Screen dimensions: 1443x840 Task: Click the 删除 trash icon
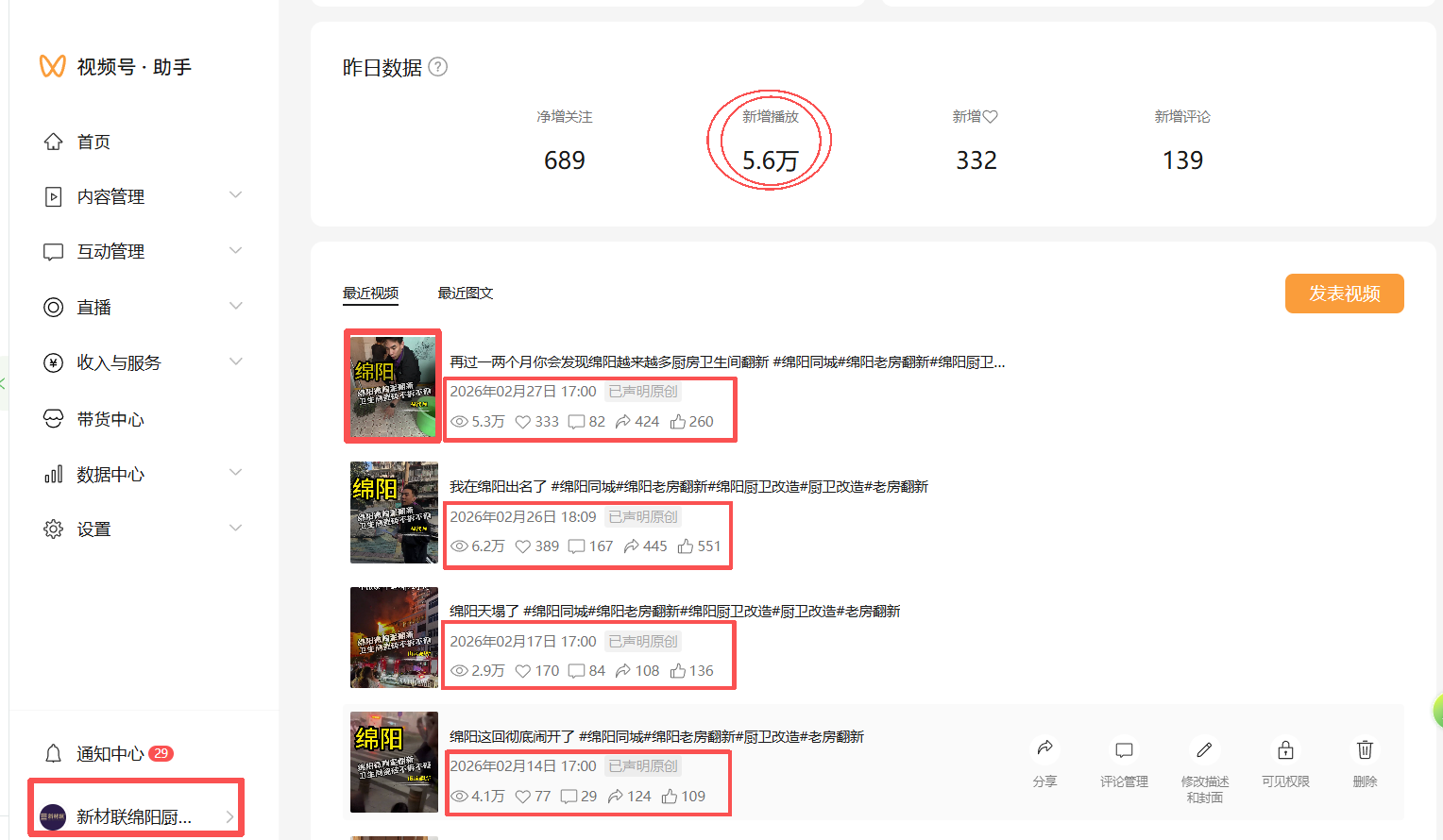point(1365,749)
